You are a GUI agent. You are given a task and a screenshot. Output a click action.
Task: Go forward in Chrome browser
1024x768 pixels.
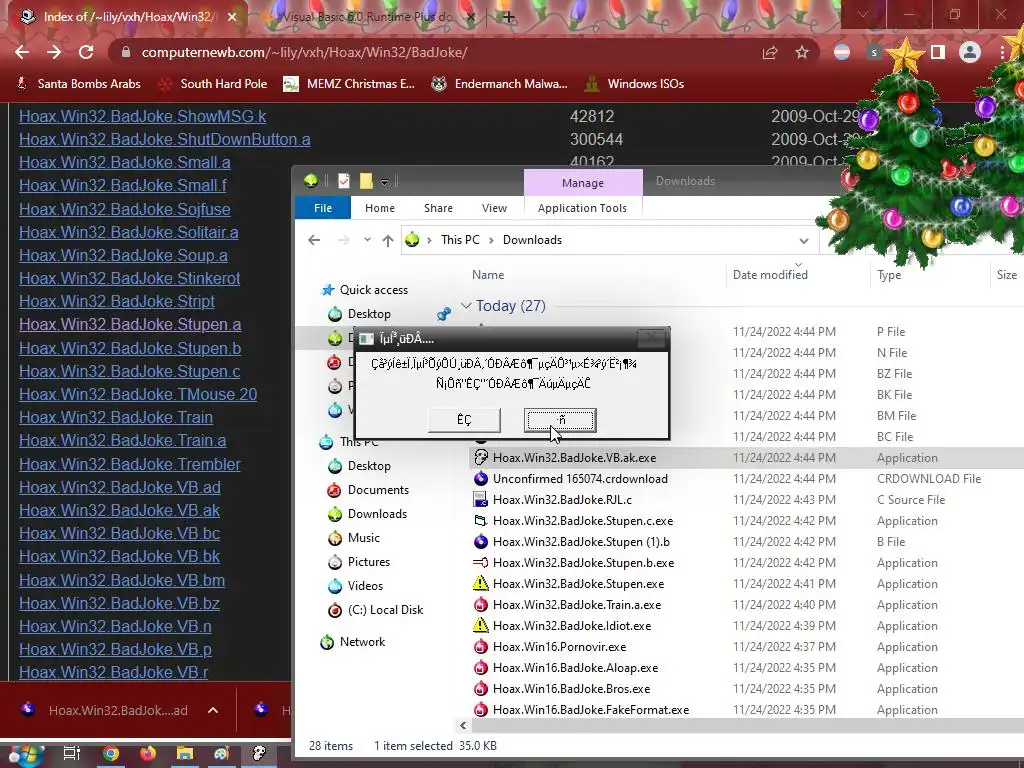pyautogui.click(x=54, y=52)
